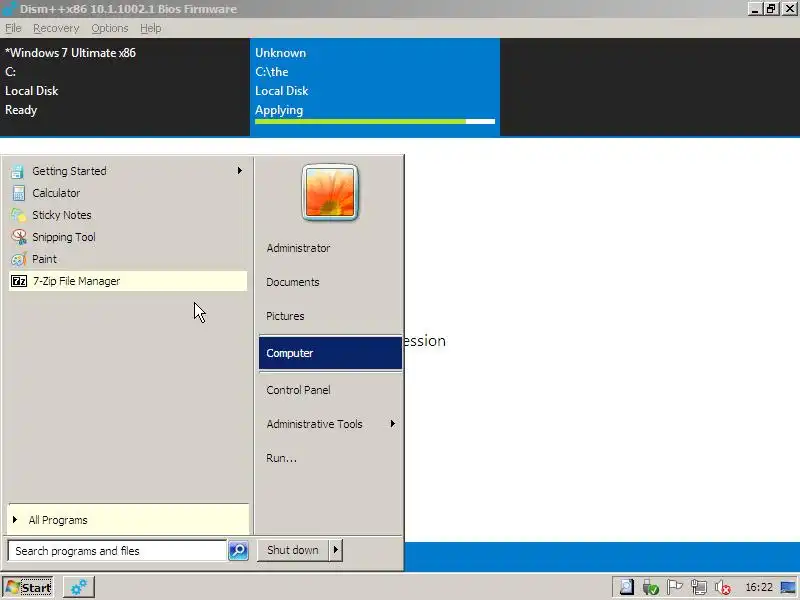800x600 pixels.
Task: Click the Dism++ title bar app icon
Action: (9, 9)
